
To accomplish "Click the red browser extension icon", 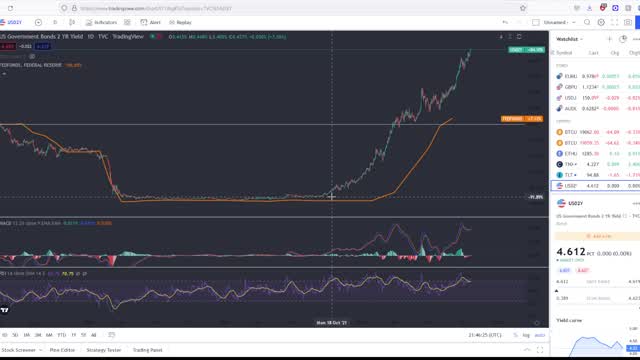I will 602,8.
